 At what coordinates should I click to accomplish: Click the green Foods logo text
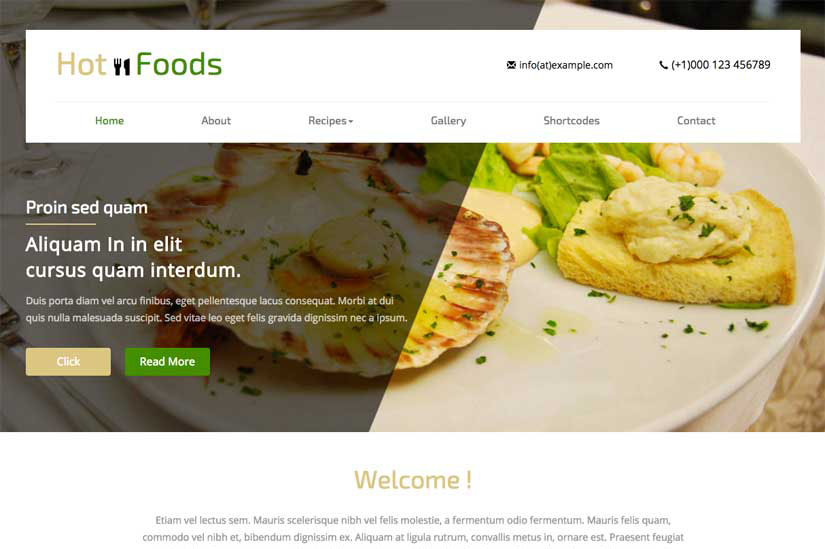tap(179, 64)
